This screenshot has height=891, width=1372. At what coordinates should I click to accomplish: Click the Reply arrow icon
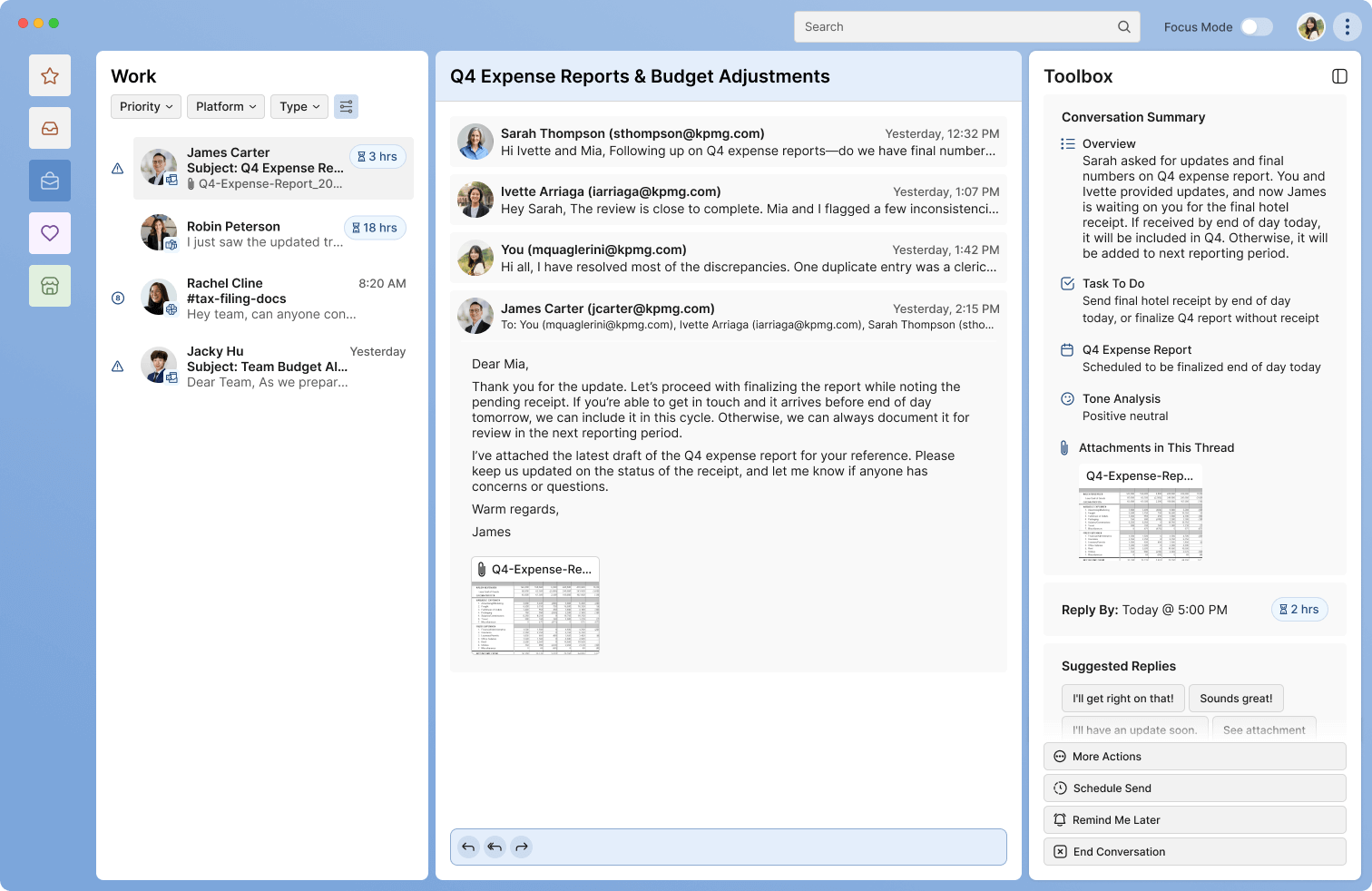click(468, 847)
